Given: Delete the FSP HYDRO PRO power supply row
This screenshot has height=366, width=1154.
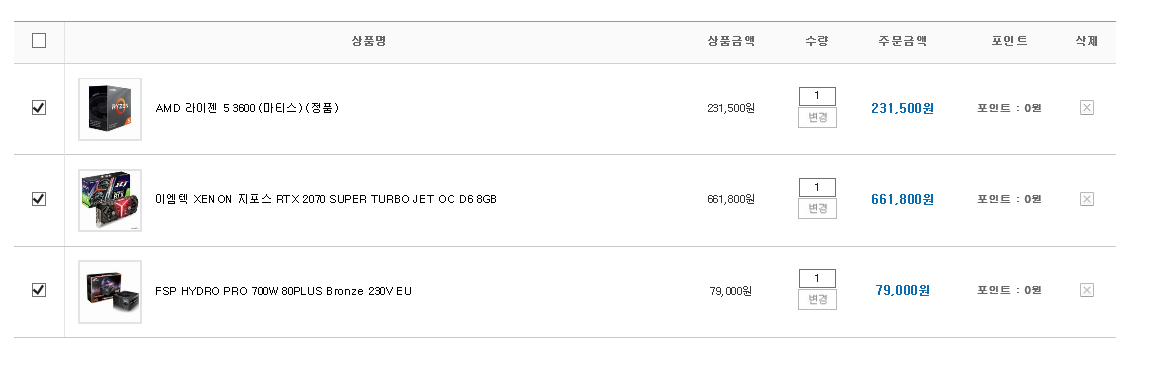Looking at the screenshot, I should point(1086,290).
